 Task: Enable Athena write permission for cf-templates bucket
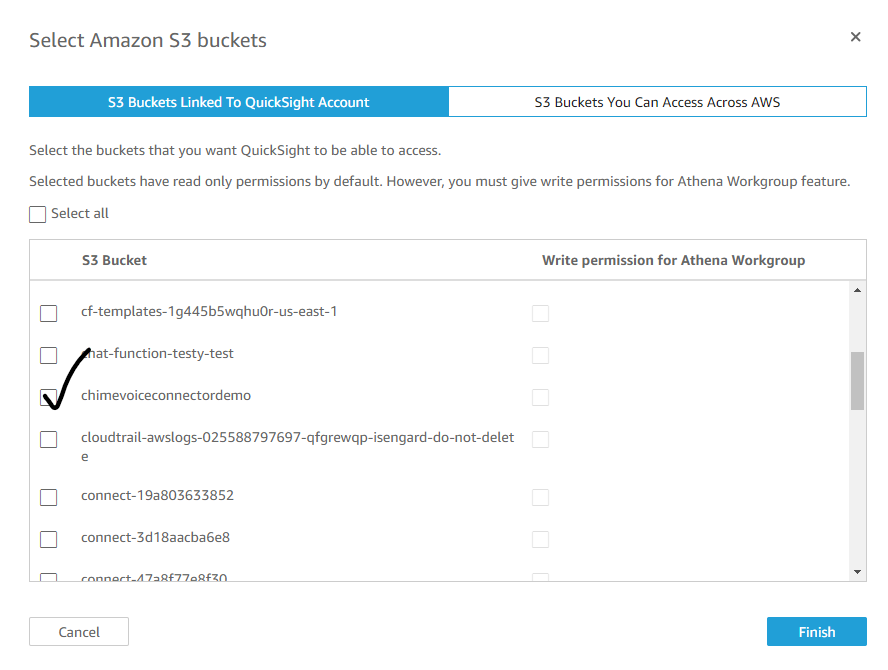pos(540,313)
